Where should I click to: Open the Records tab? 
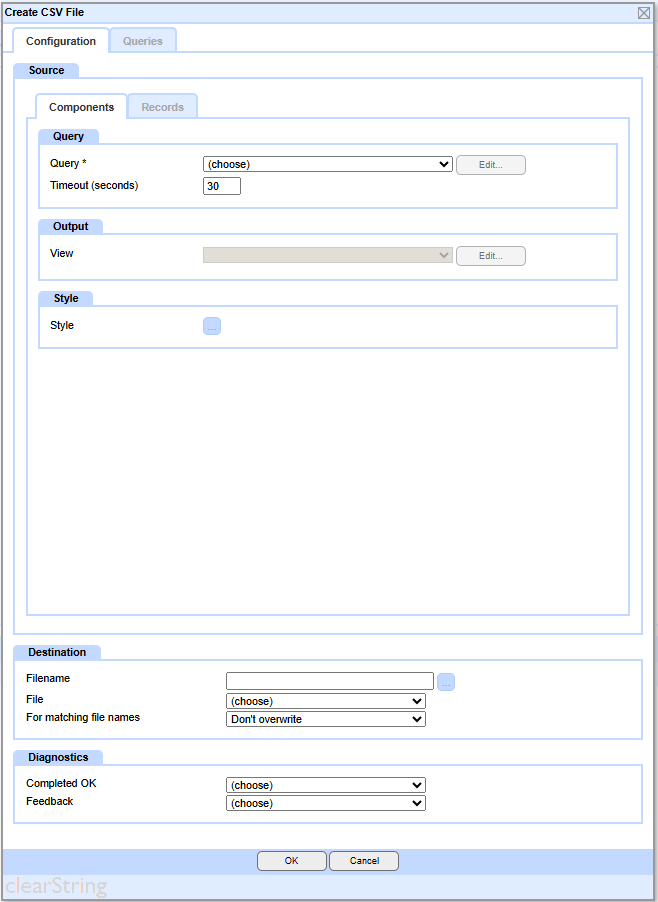(162, 107)
